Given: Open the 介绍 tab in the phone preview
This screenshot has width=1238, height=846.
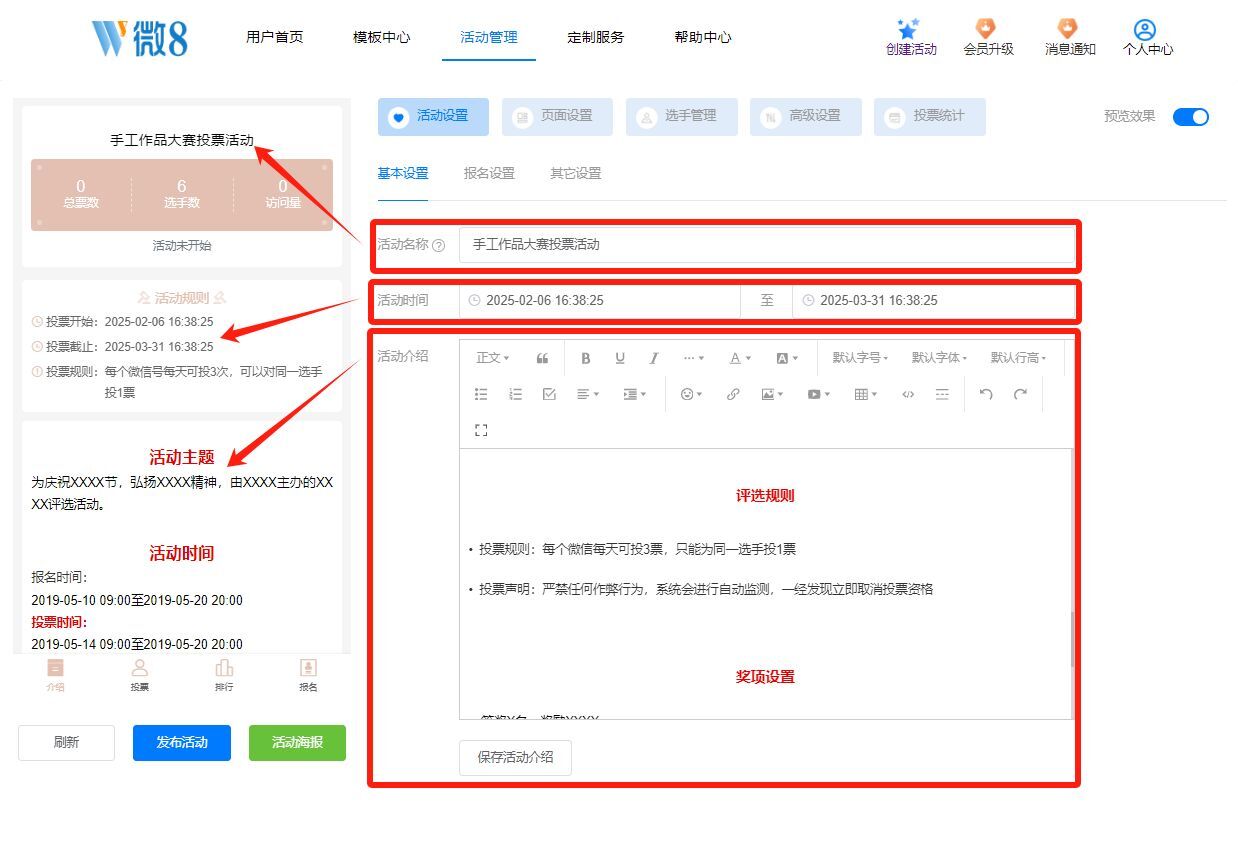Looking at the screenshot, I should (x=55, y=675).
